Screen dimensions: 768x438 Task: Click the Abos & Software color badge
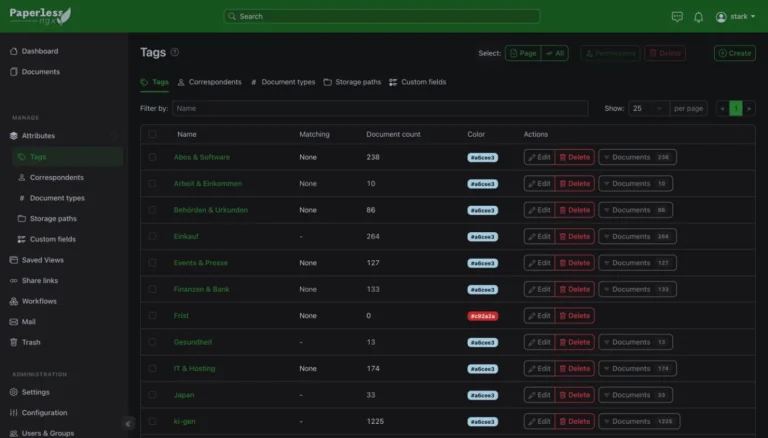[482, 157]
